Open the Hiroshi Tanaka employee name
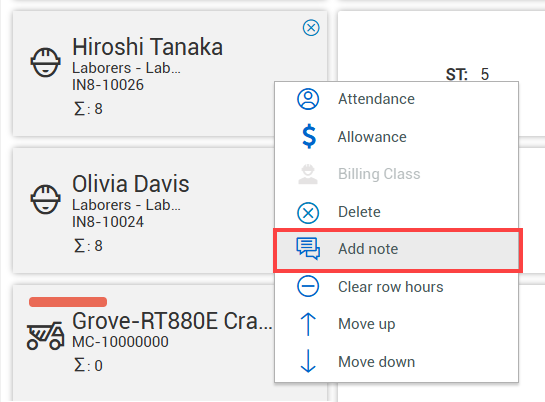The width and height of the screenshot is (545, 402). coord(147,47)
